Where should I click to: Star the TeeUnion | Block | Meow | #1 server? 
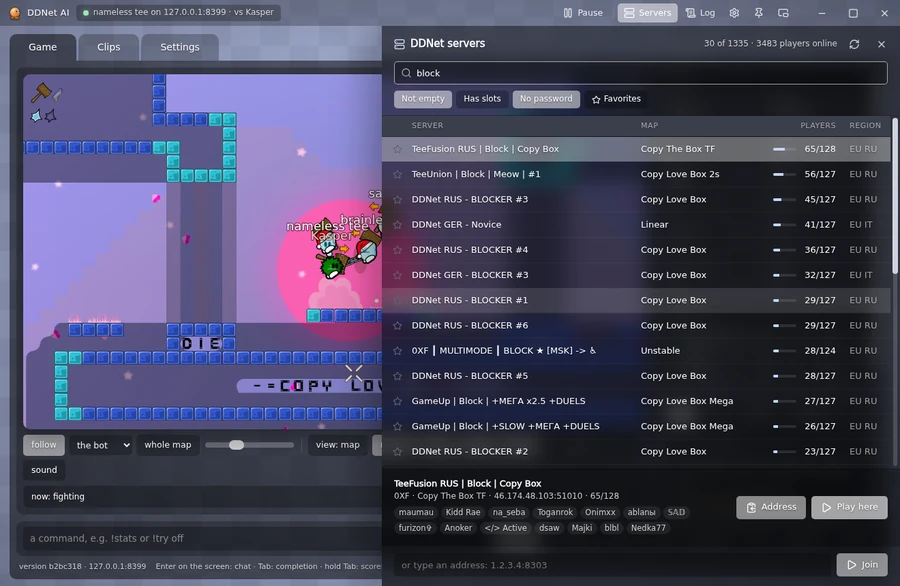(397, 174)
